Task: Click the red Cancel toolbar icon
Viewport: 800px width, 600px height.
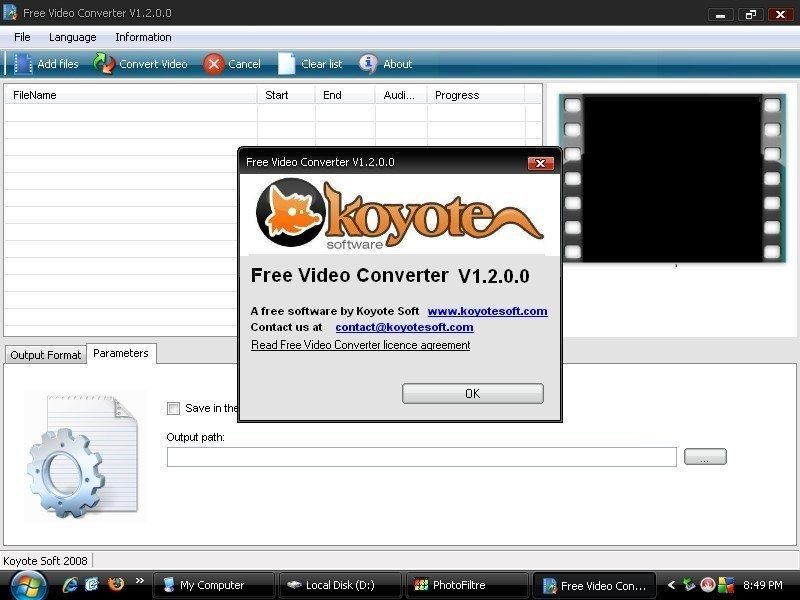Action: click(x=214, y=63)
